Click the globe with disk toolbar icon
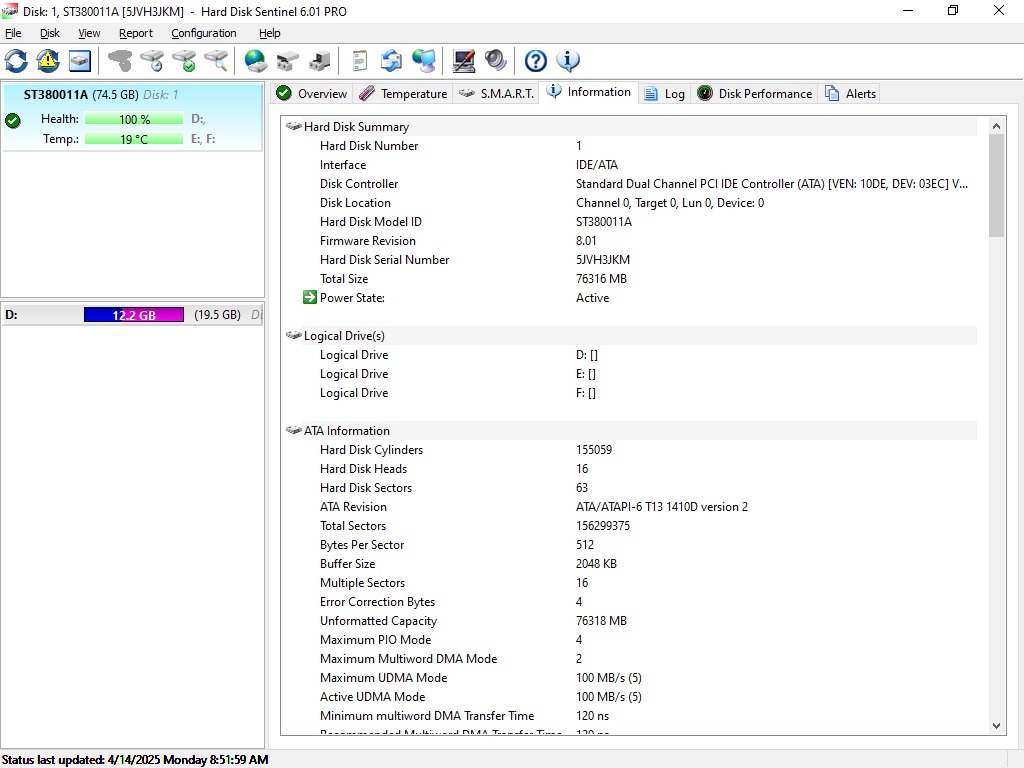Screen dimensions: 1024x768 (255, 61)
